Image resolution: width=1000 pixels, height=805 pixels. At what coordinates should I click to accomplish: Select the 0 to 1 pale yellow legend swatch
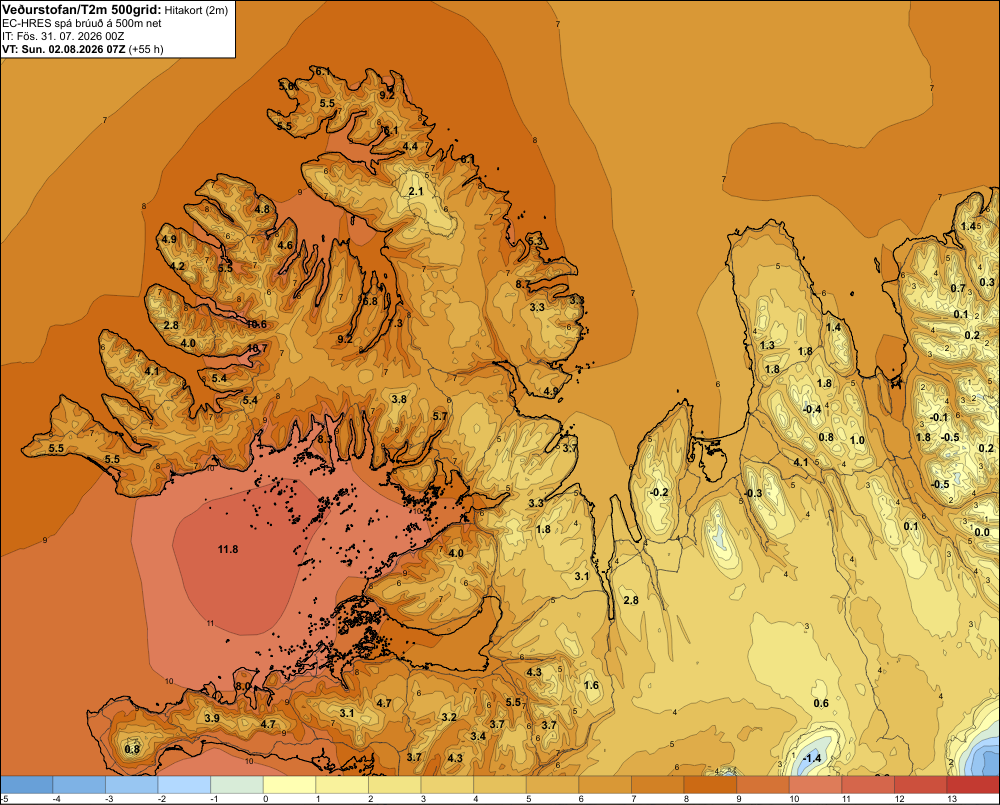(x=290, y=785)
